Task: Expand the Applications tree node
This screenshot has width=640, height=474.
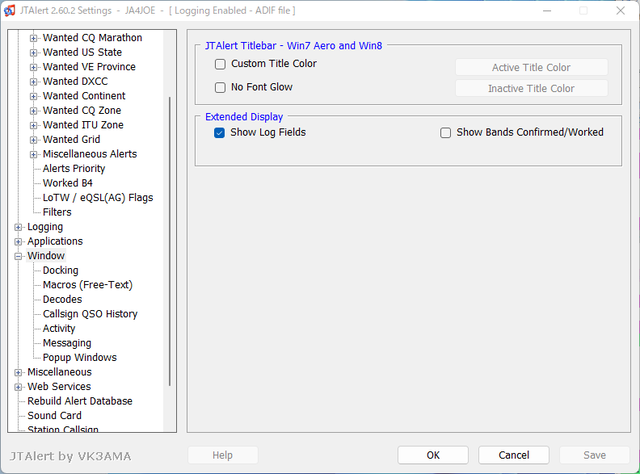Action: point(18,242)
